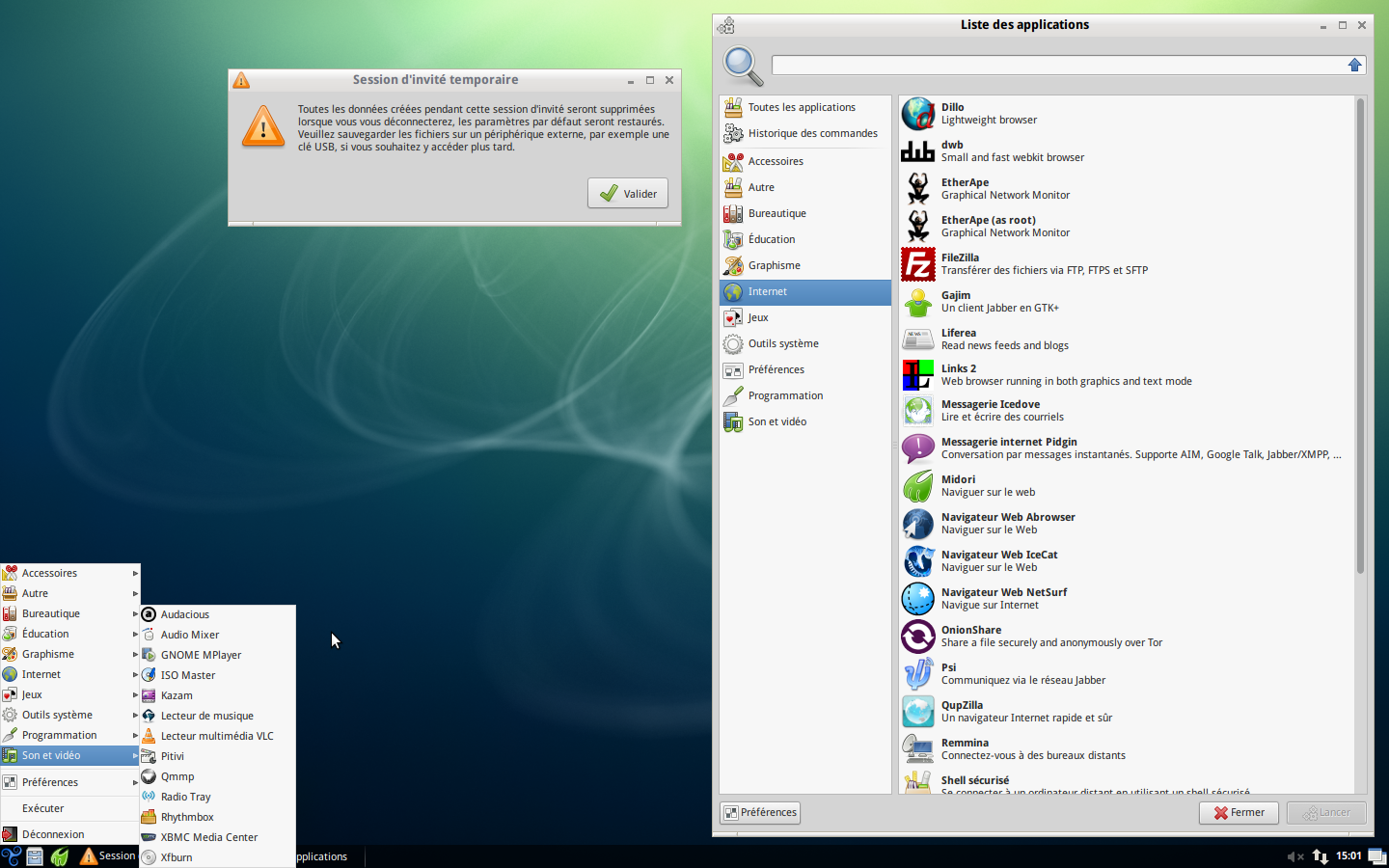Viewport: 1389px width, 868px height.
Task: Click the QupZilla browser icon
Action: 917,712
